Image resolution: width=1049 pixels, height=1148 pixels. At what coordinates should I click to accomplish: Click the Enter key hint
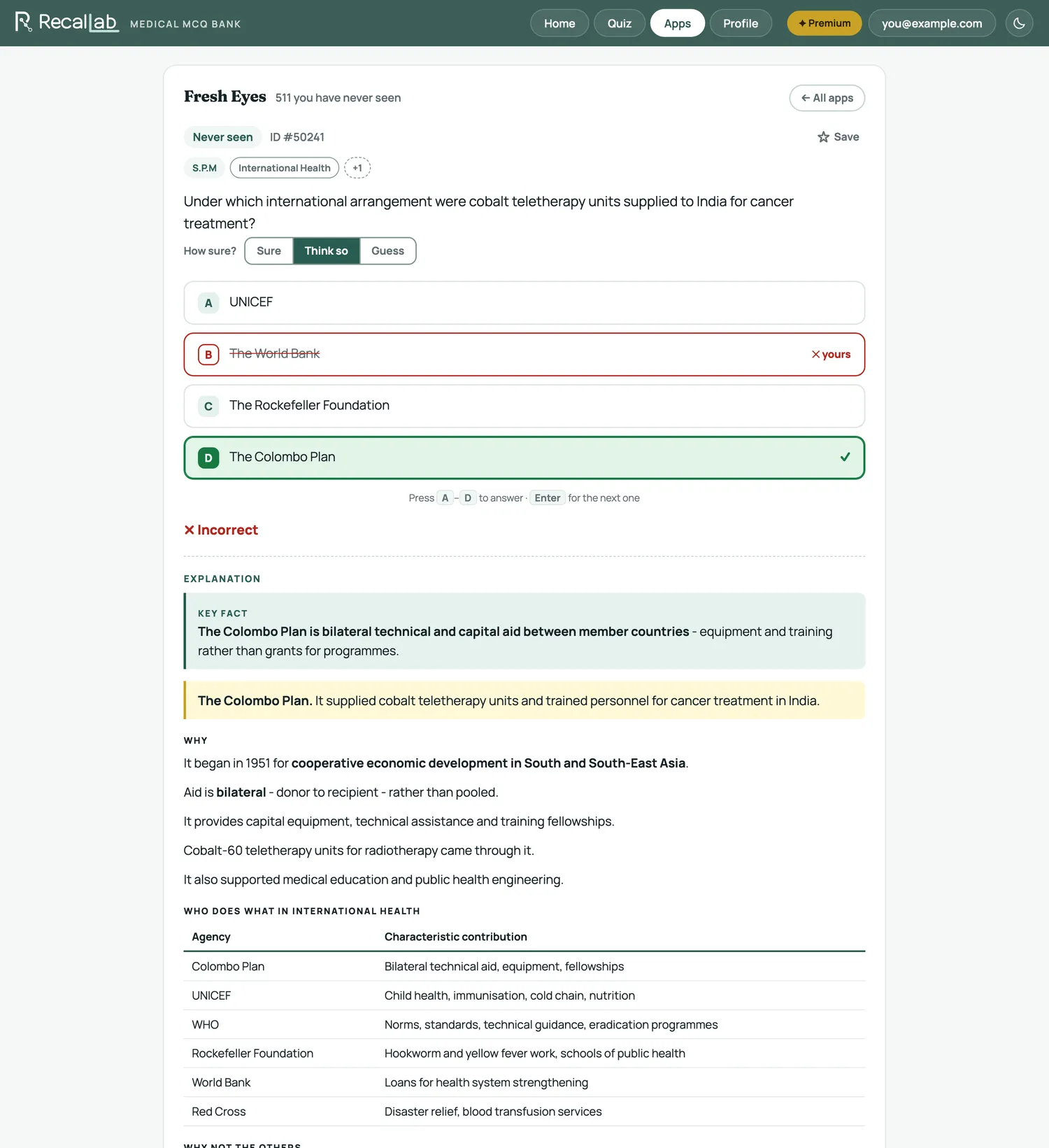coord(548,498)
